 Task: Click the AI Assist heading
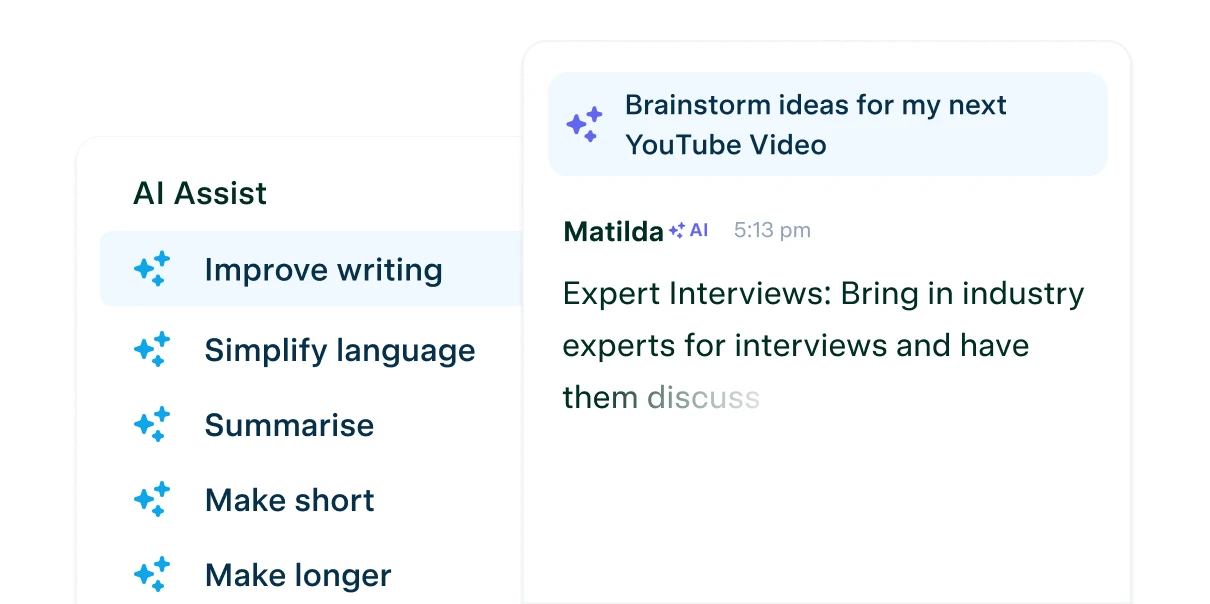tap(200, 193)
